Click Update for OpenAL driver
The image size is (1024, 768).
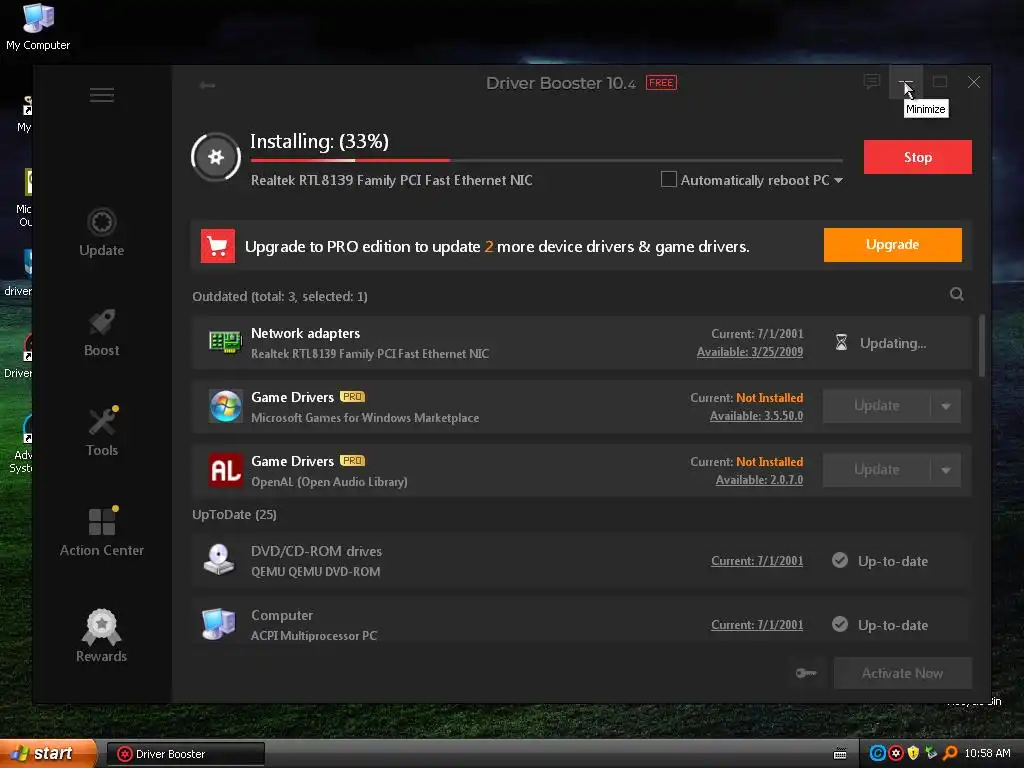[x=876, y=470]
